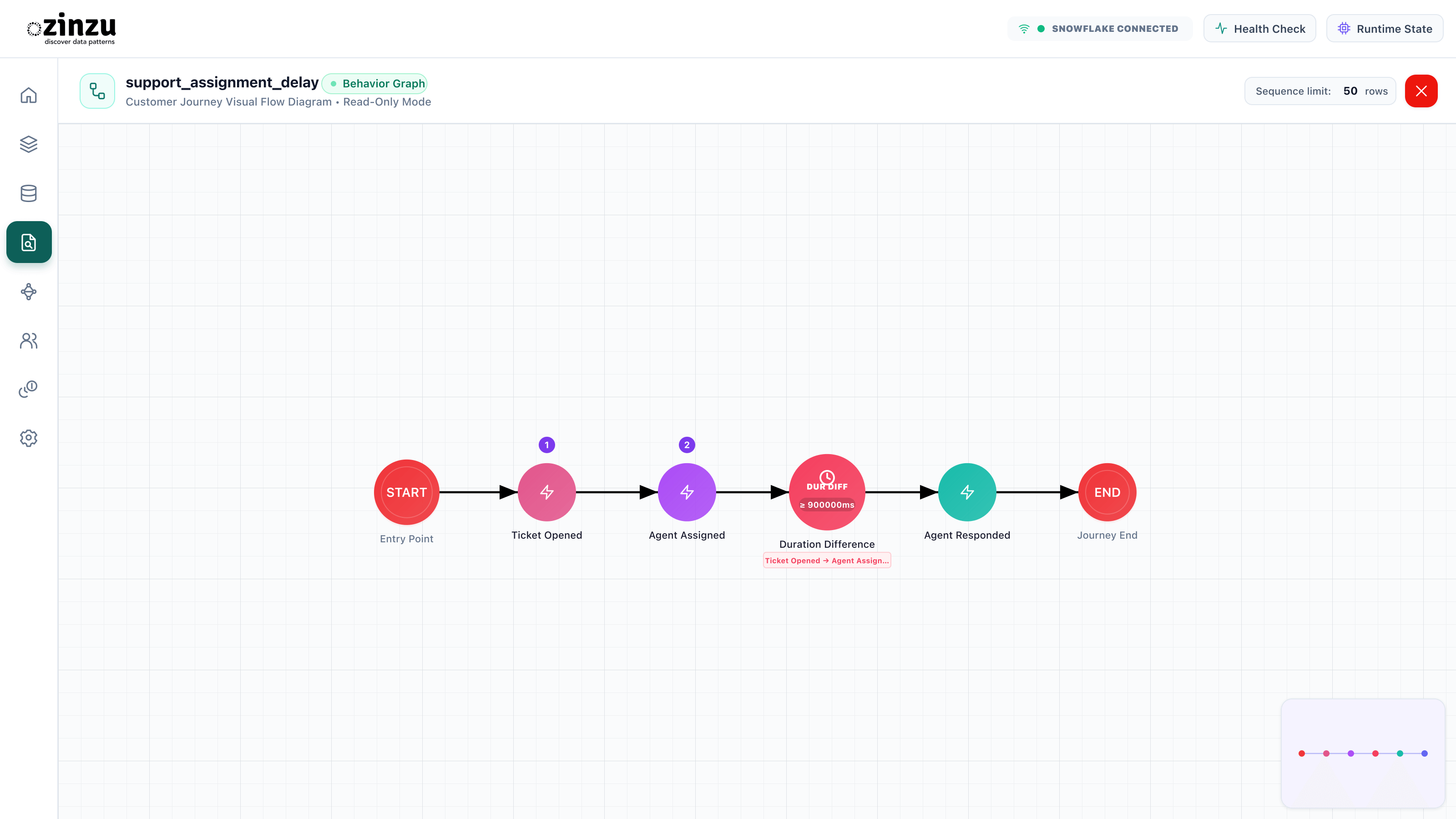Click the ≥ 900000ms threshold label

point(827,505)
